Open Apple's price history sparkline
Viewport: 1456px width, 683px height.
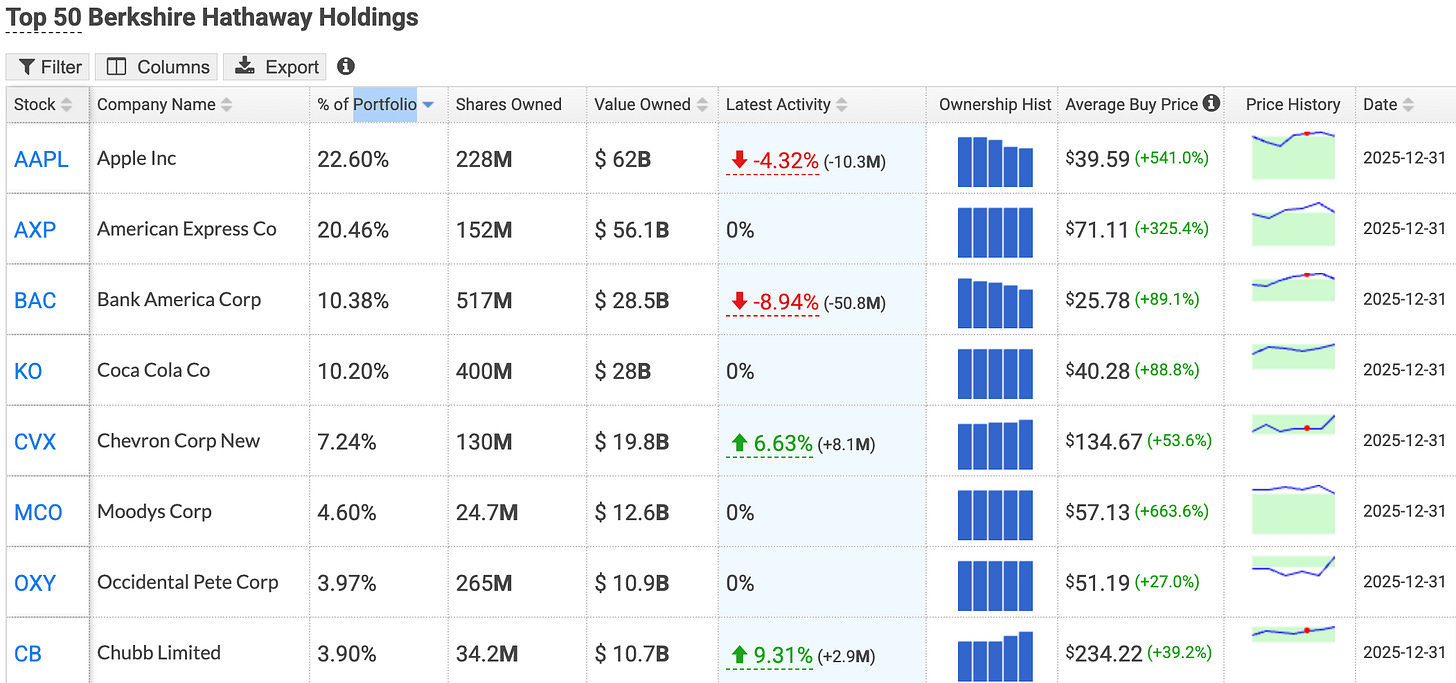coord(1293,154)
